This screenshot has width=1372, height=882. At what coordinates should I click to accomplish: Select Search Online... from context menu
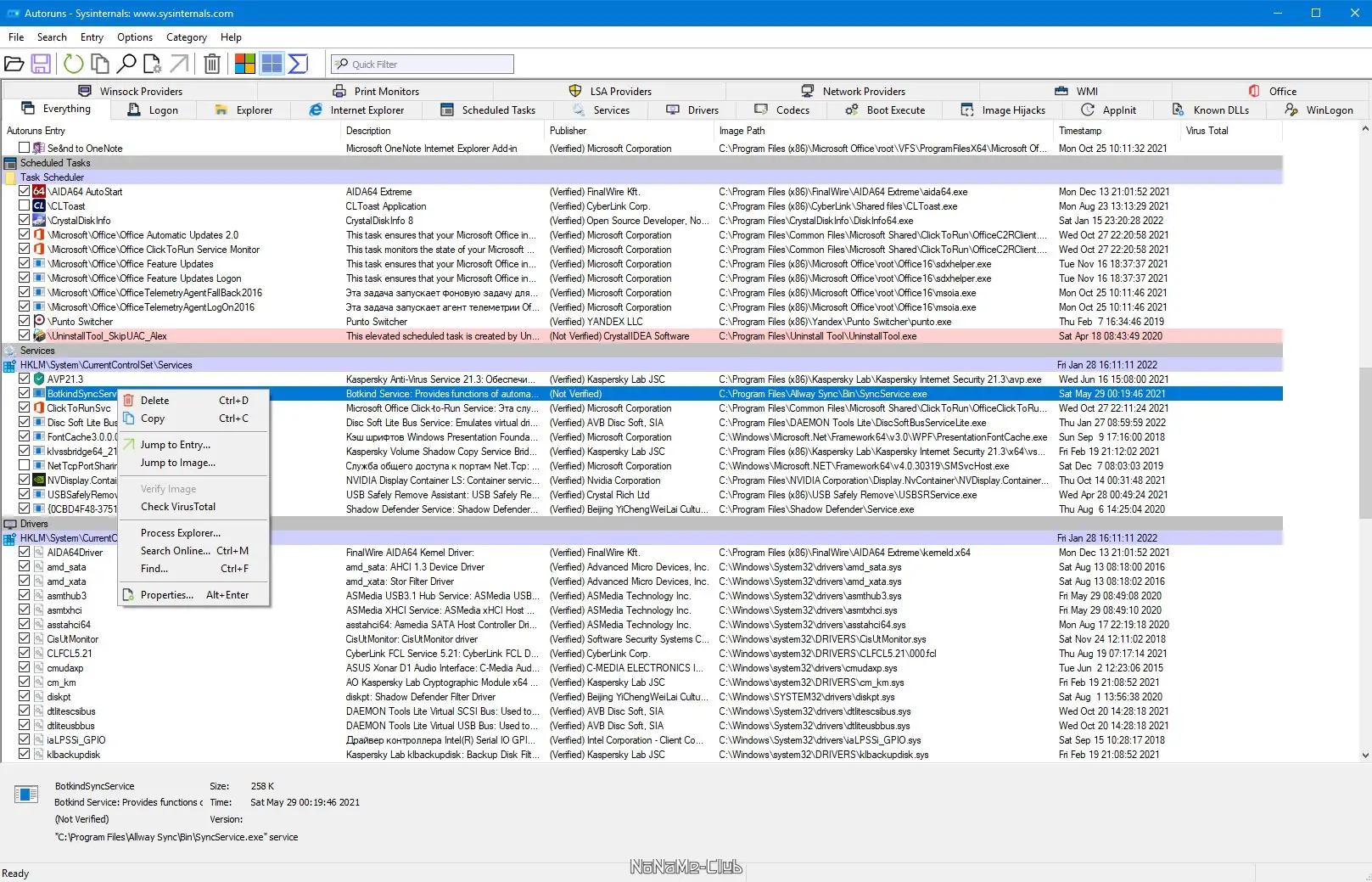[194, 551]
